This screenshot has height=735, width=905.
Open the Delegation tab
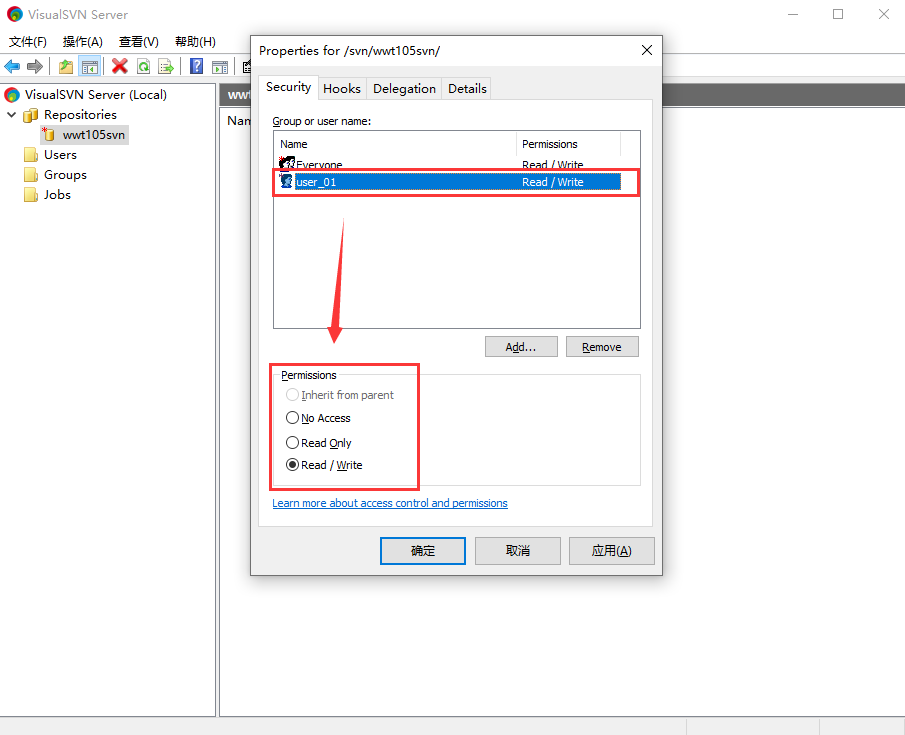(404, 88)
